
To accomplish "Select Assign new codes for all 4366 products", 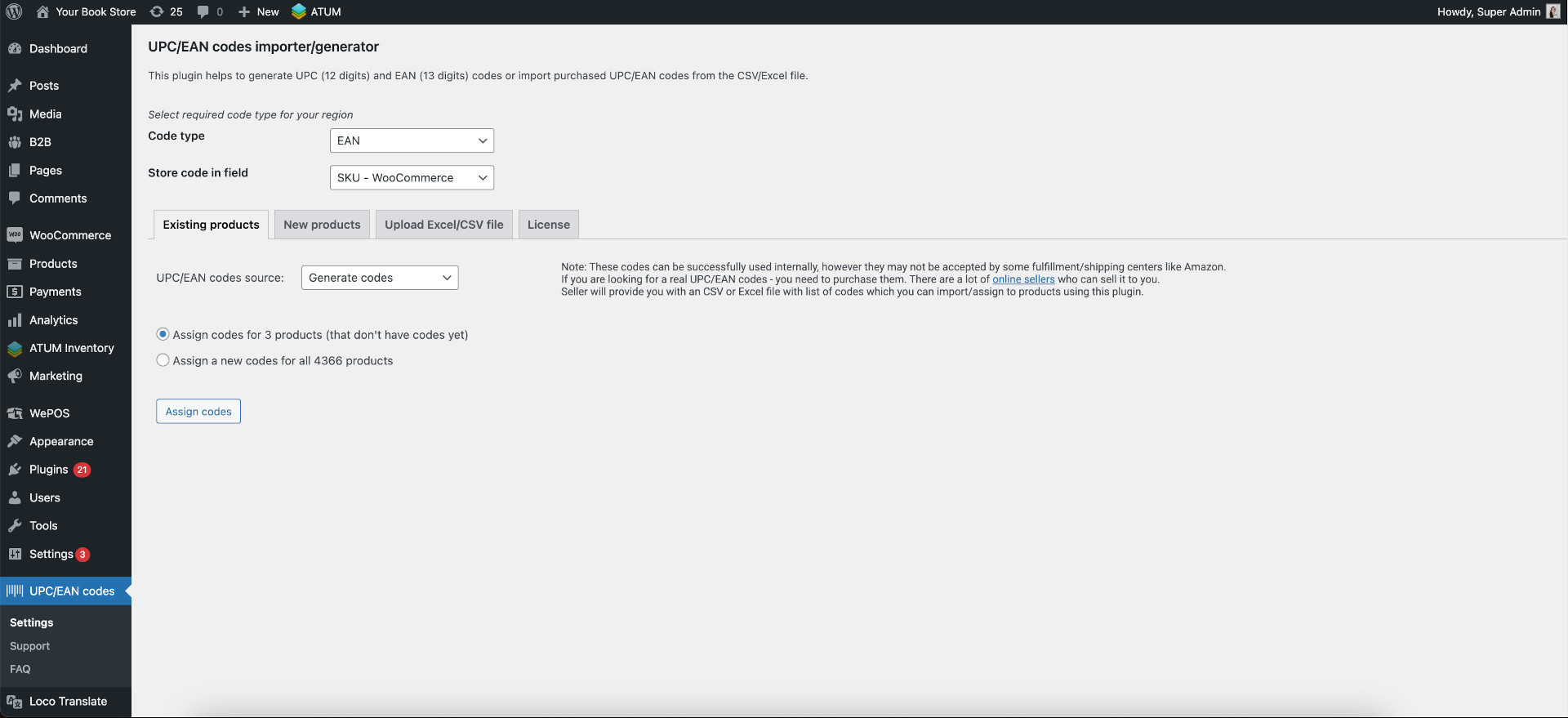I will point(163,360).
